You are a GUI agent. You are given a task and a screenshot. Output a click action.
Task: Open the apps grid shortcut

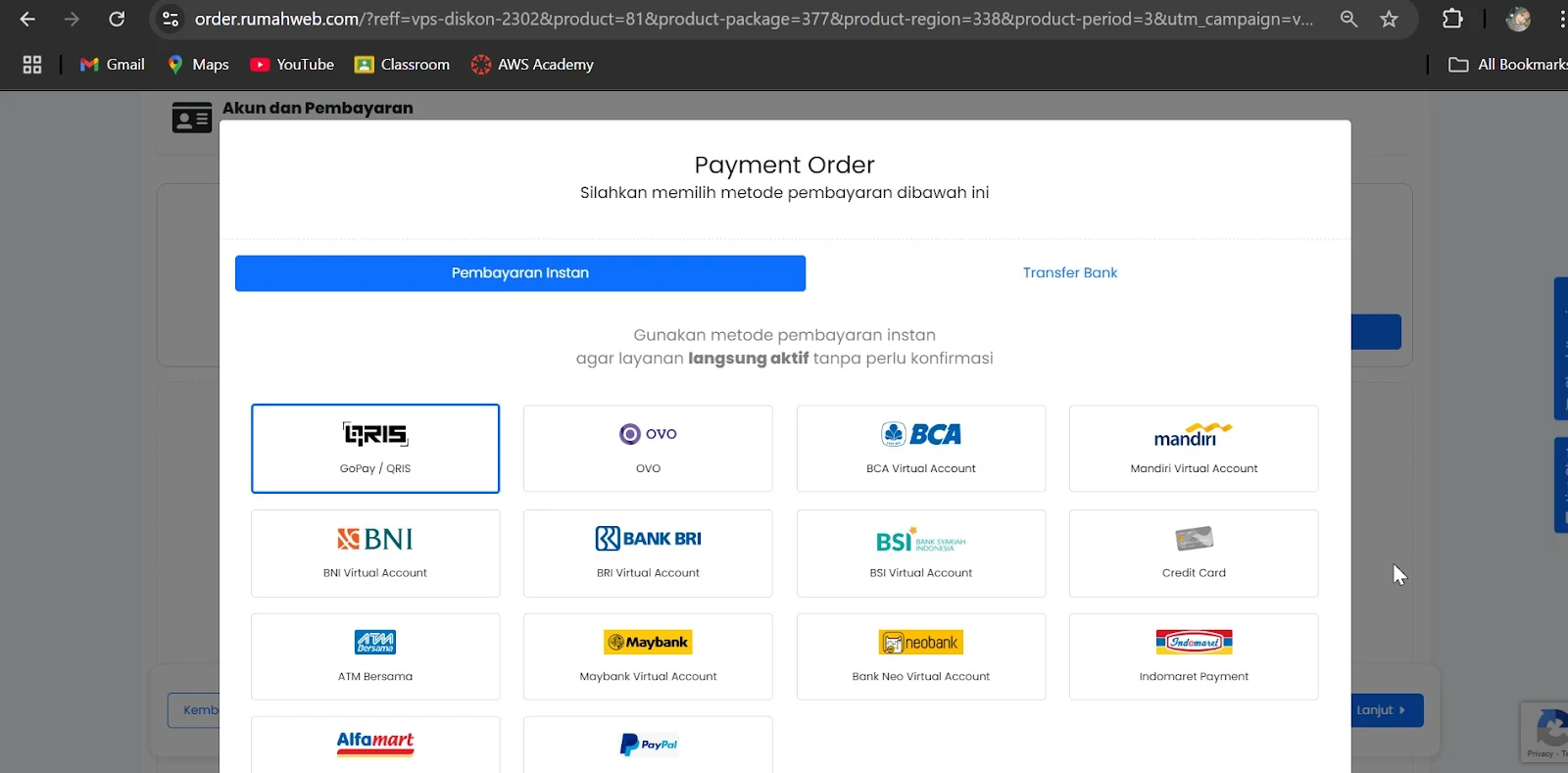(32, 65)
